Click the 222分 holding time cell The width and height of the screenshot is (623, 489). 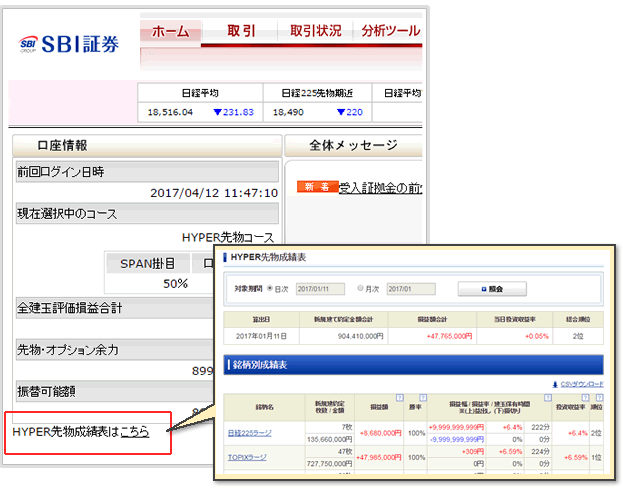pos(540,427)
